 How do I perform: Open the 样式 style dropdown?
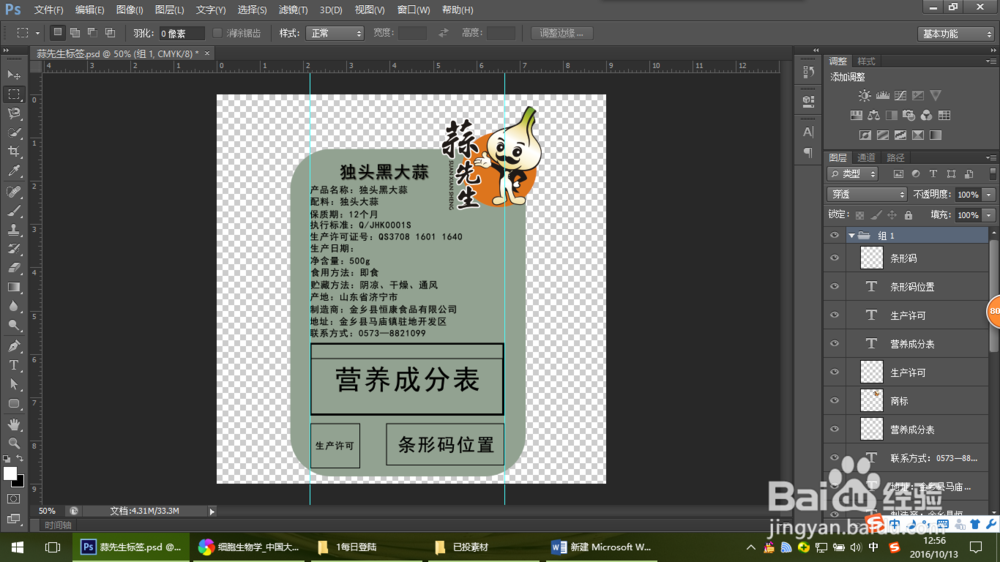click(335, 33)
